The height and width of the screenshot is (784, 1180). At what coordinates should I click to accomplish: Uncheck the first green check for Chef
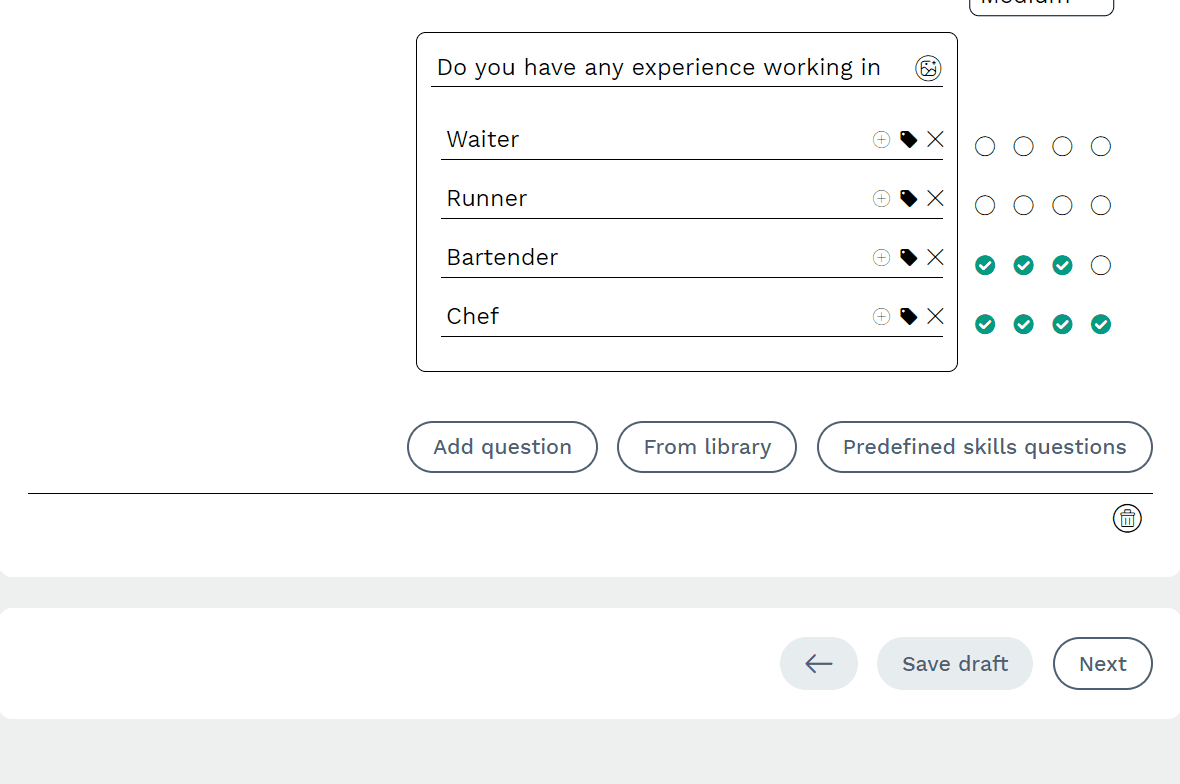click(x=985, y=324)
